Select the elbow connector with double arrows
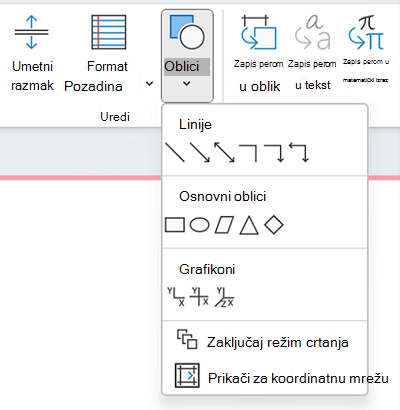 coord(299,152)
